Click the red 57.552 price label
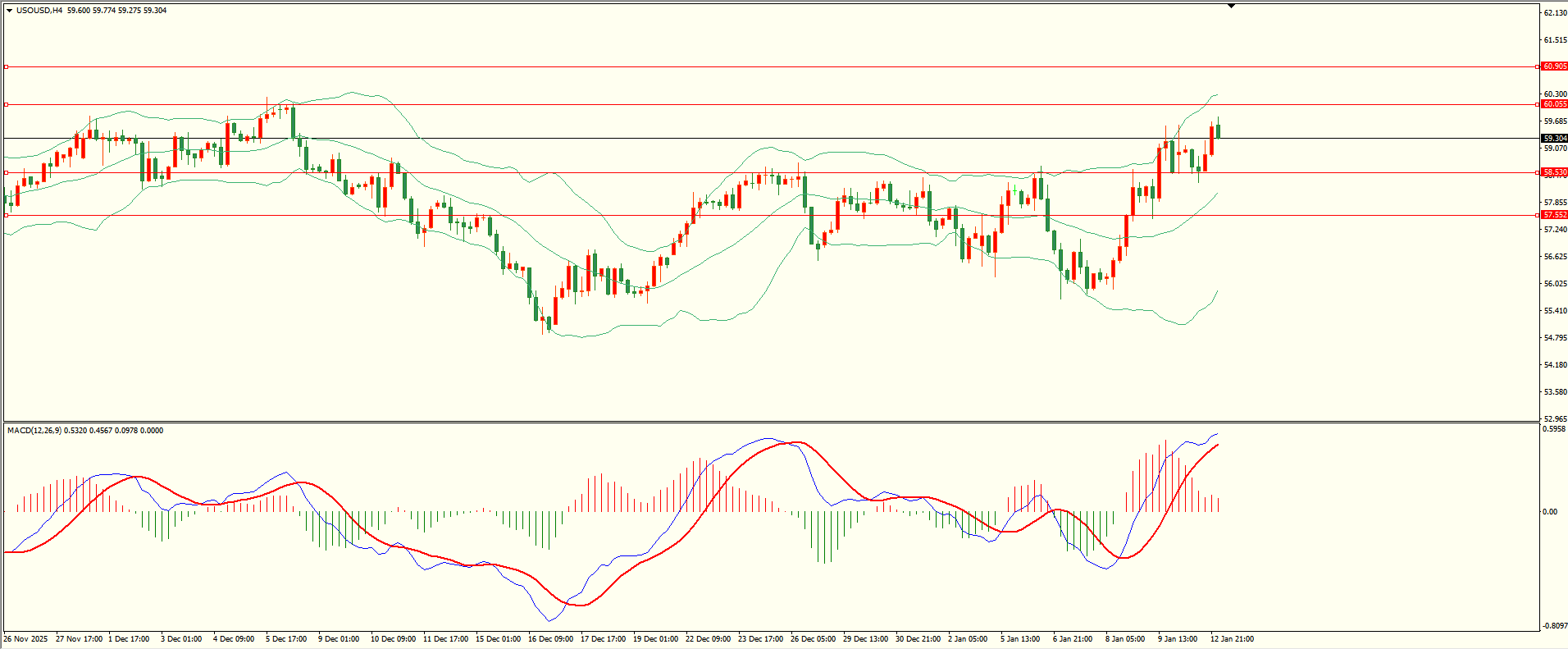Image resolution: width=1568 pixels, height=649 pixels. [x=1554, y=215]
